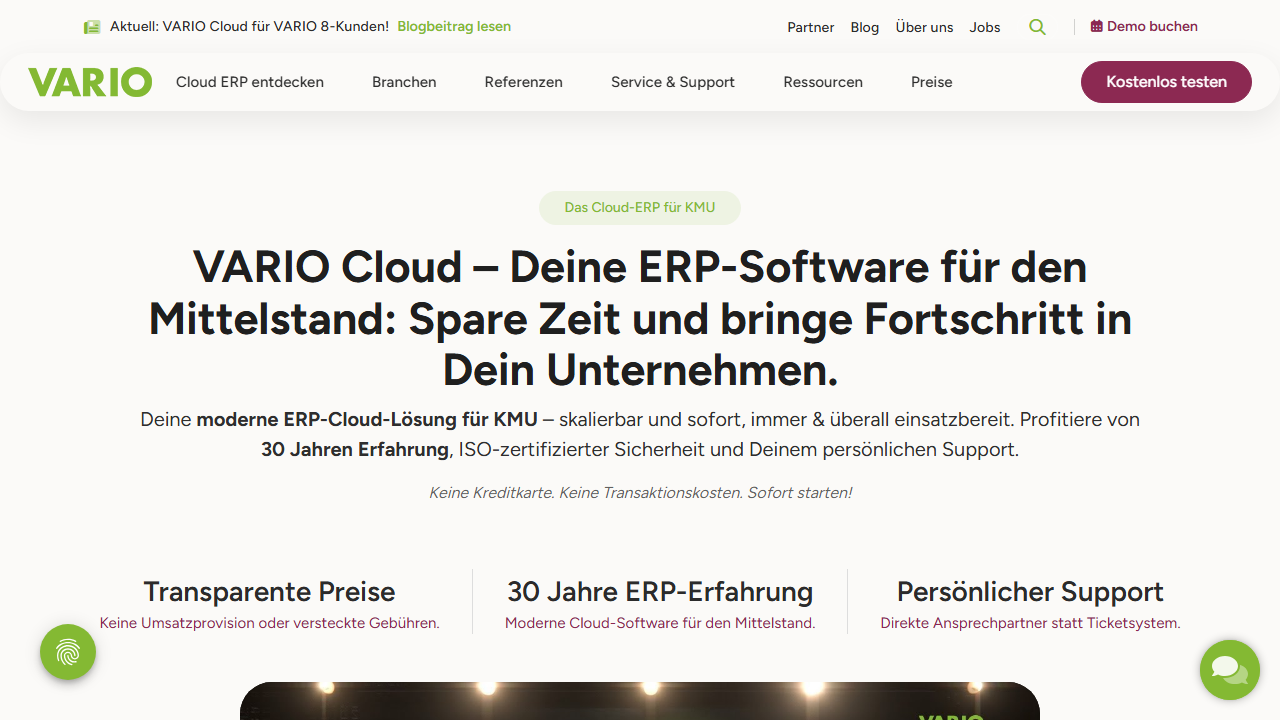1280x720 pixels.
Task: Click the calendar icon by Demo buchen
Action: click(x=1097, y=26)
